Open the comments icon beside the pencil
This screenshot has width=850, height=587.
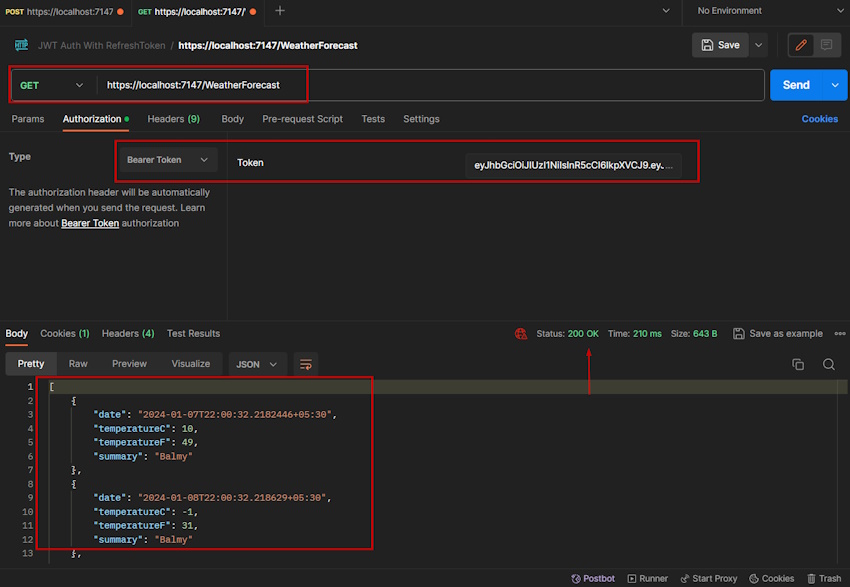pyautogui.click(x=826, y=45)
